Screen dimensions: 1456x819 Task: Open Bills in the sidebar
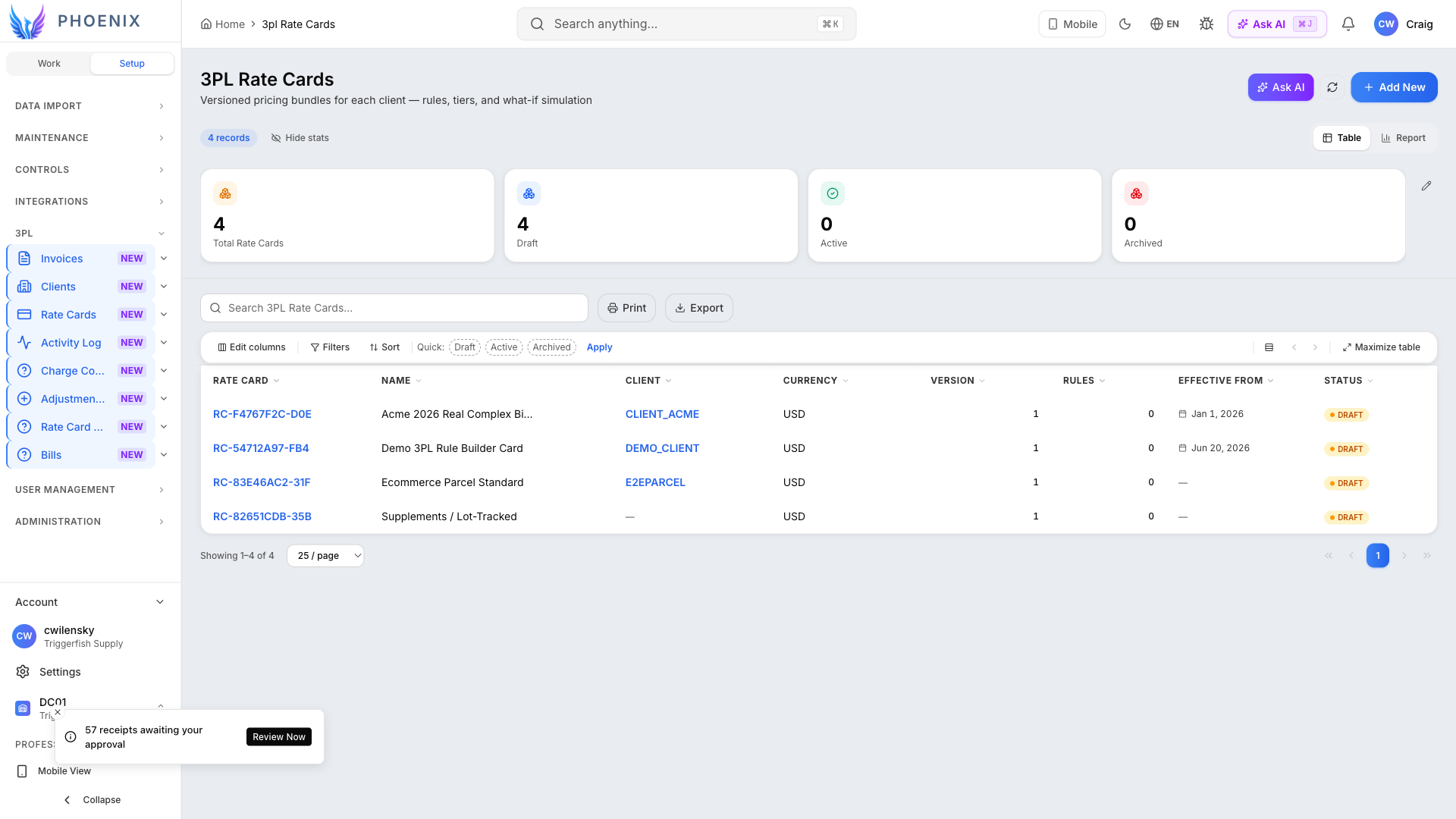click(x=81, y=455)
